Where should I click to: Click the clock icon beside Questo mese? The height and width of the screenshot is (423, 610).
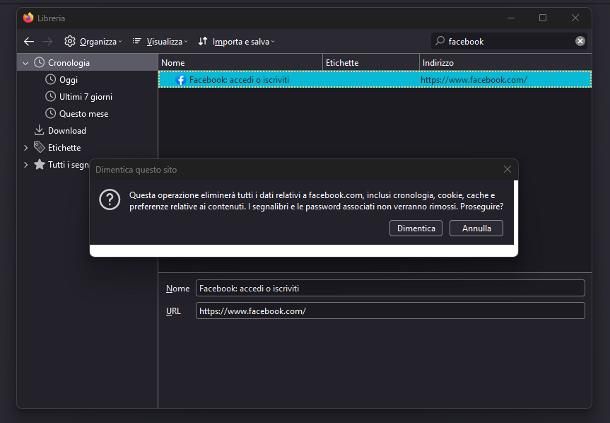51,113
